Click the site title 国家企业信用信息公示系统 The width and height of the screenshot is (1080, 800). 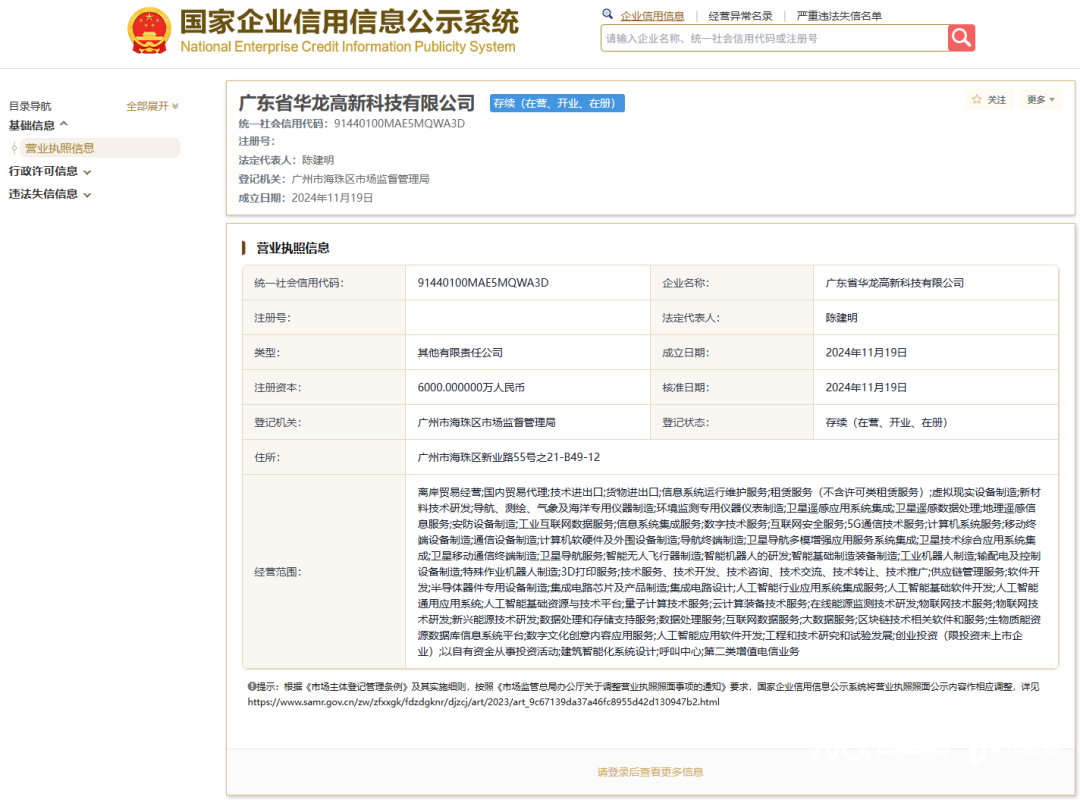[349, 22]
